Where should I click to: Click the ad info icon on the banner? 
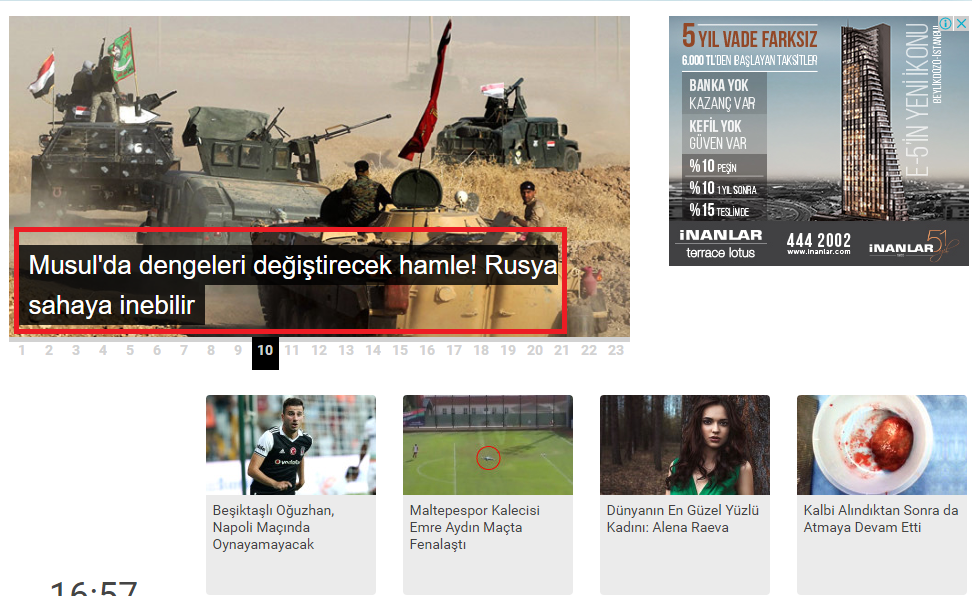(x=946, y=24)
